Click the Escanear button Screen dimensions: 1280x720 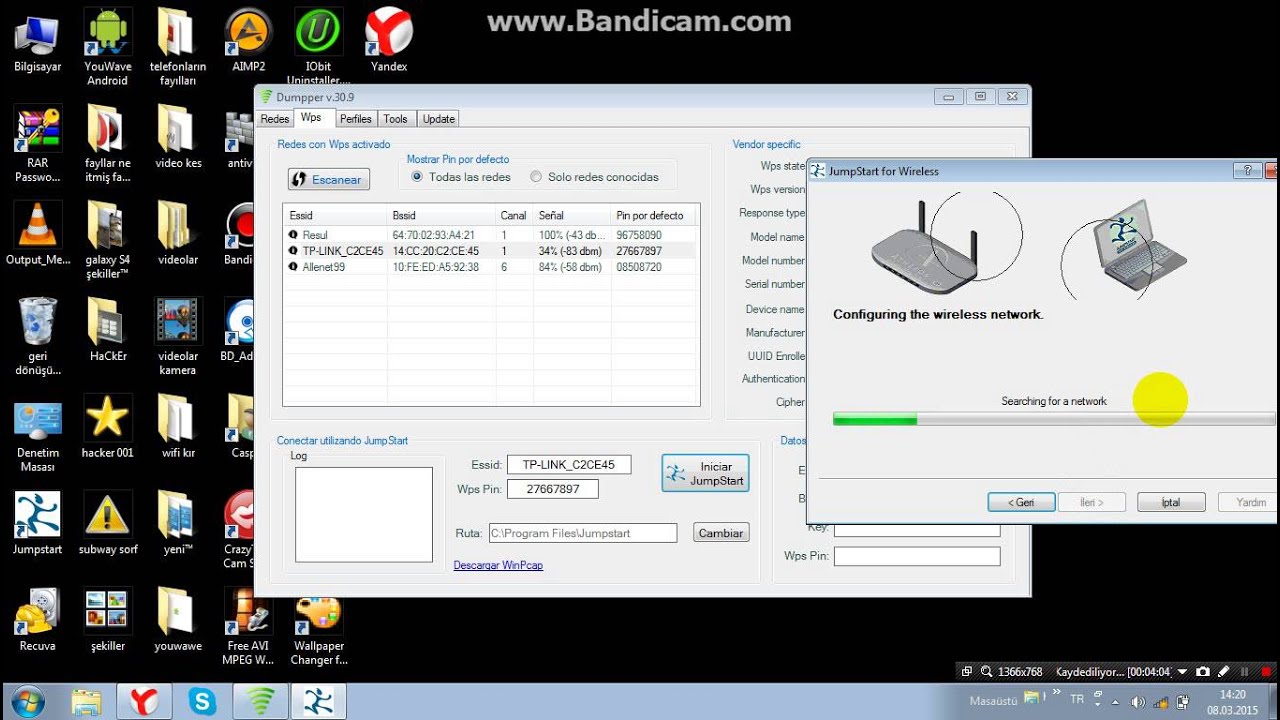[x=328, y=179]
